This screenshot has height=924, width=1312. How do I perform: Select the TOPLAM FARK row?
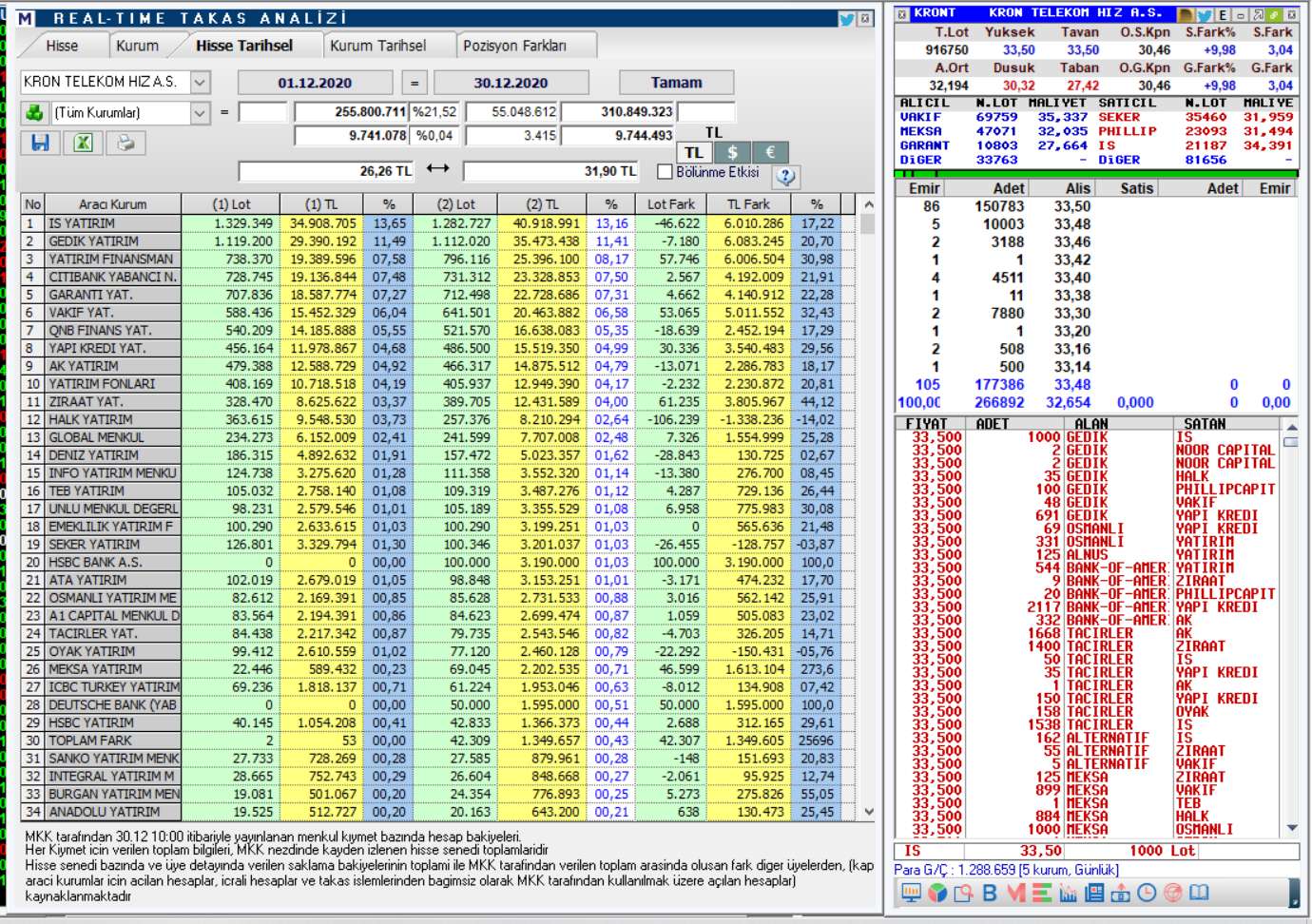pyautogui.click(x=437, y=741)
